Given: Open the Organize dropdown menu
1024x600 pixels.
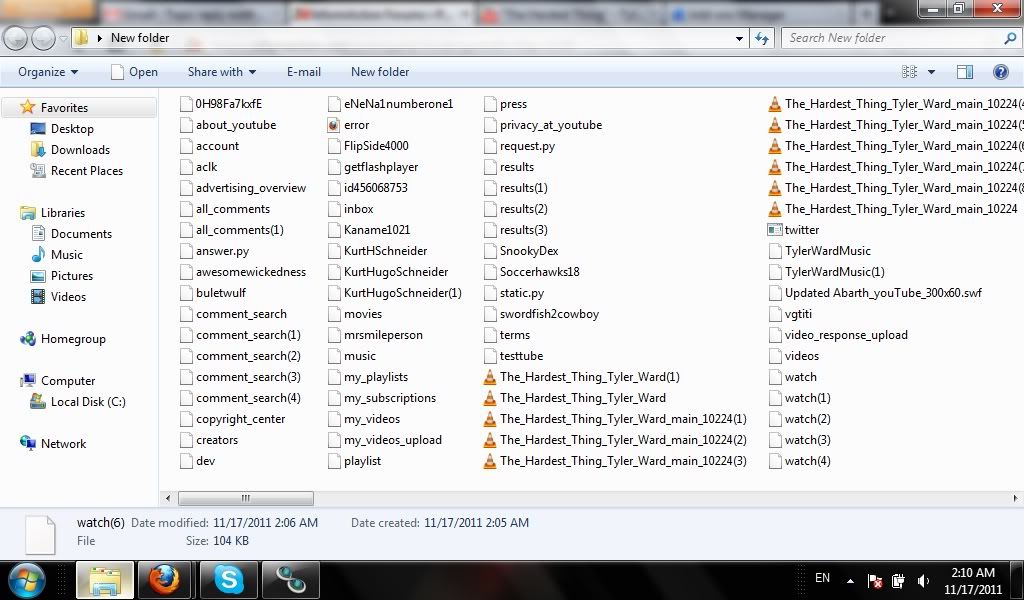Looking at the screenshot, I should pyautogui.click(x=48, y=72).
